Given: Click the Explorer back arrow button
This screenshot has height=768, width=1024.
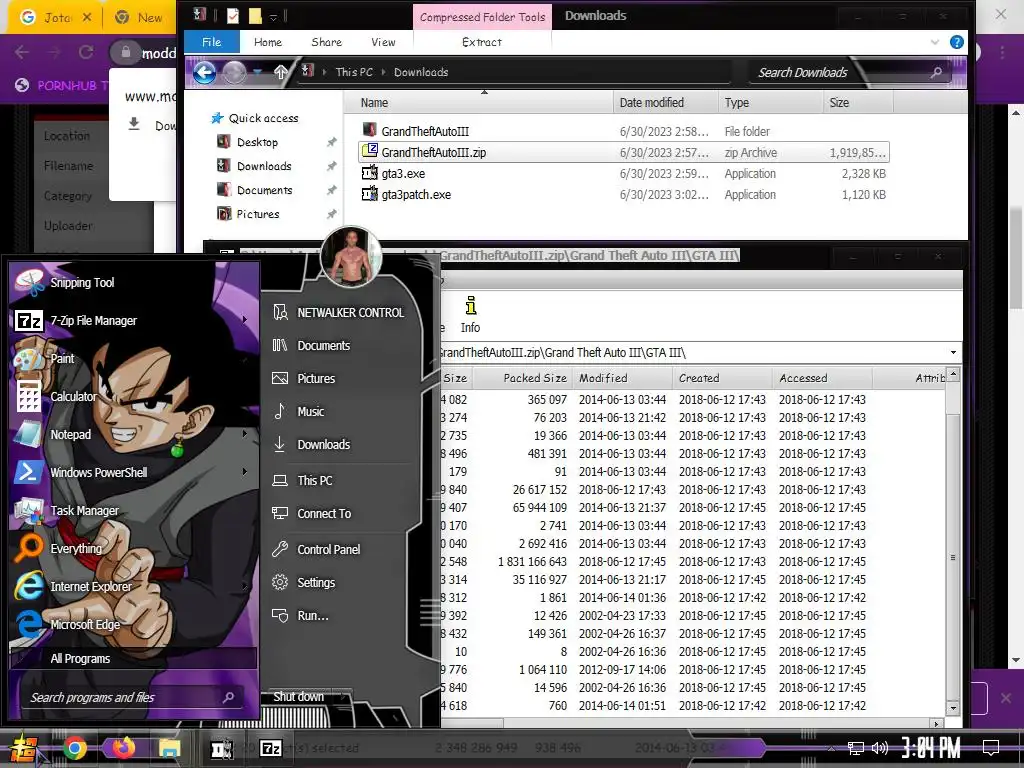Looking at the screenshot, I should click(204, 72).
